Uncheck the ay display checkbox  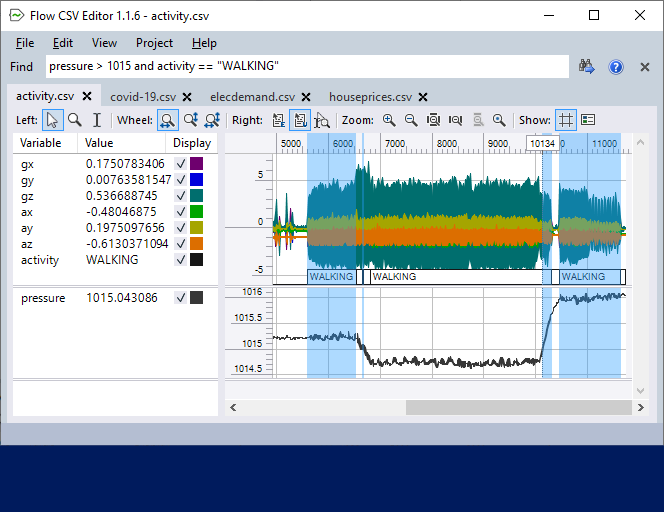(181, 228)
